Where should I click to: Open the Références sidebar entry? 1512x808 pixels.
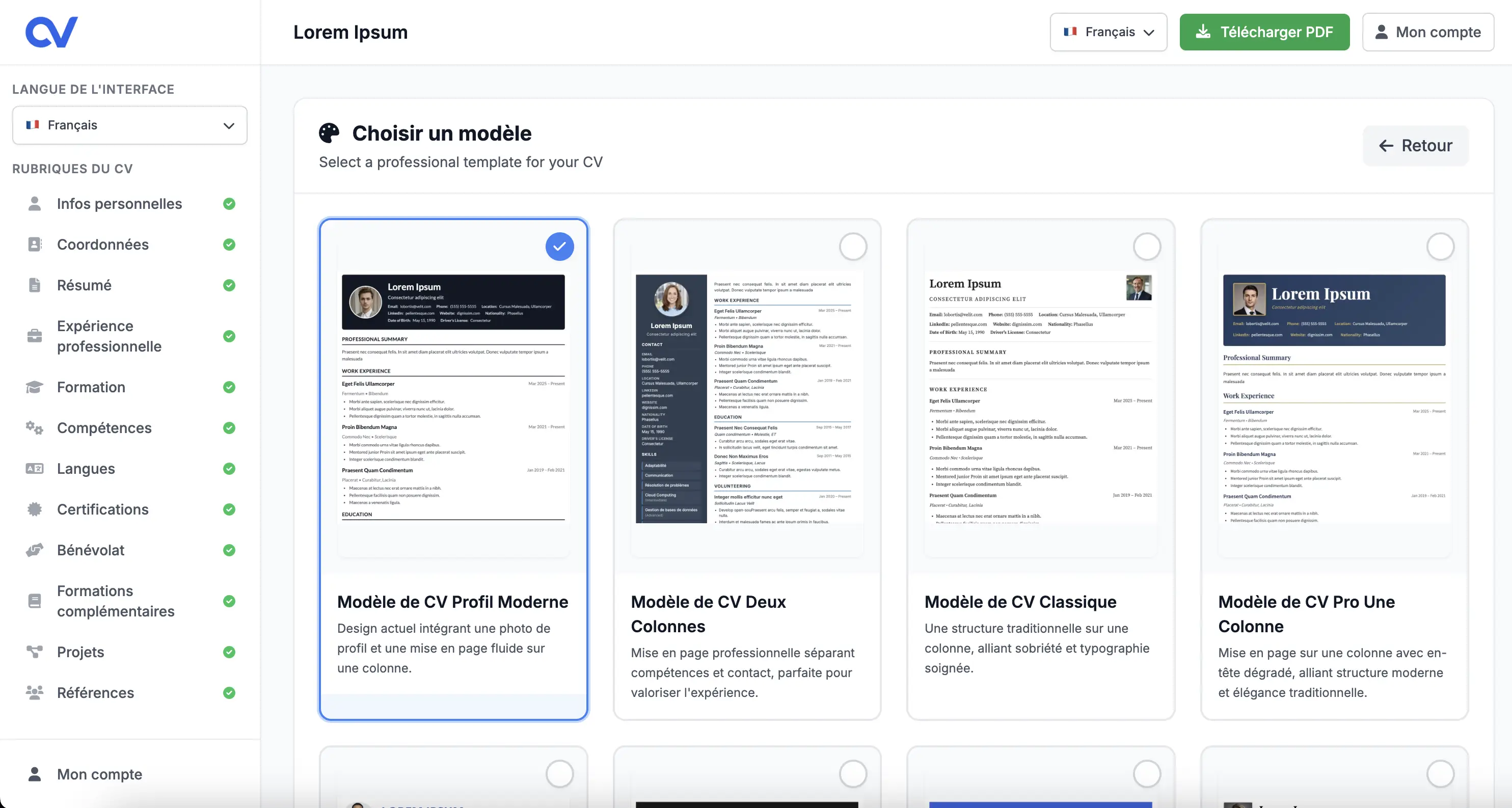coord(96,692)
